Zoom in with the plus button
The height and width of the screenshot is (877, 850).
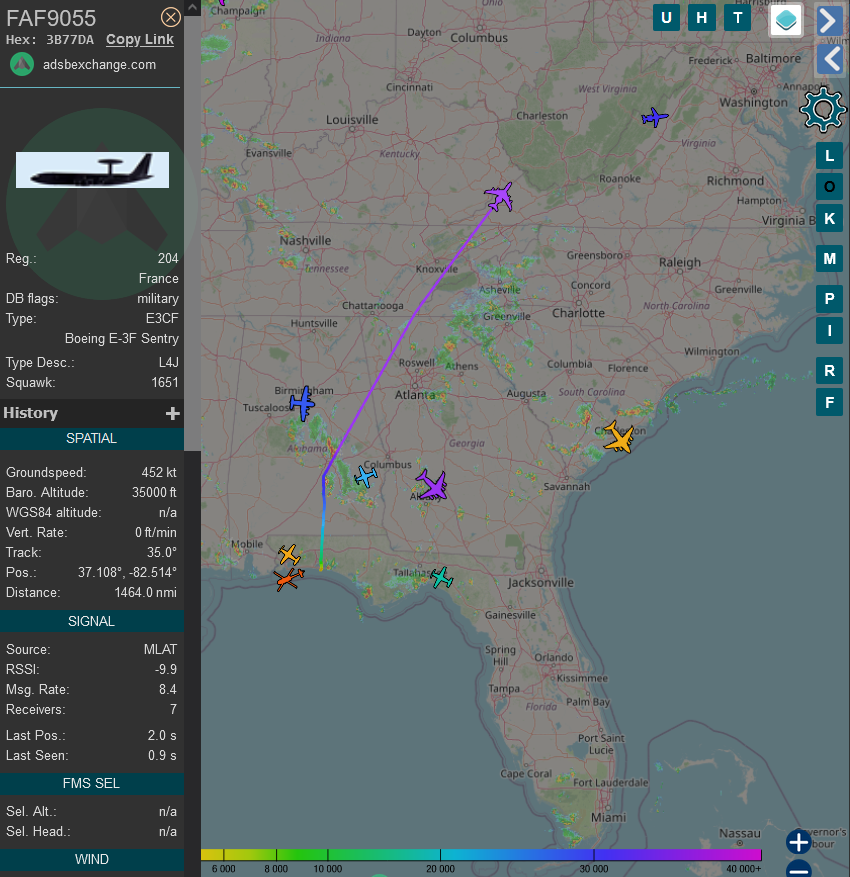799,842
